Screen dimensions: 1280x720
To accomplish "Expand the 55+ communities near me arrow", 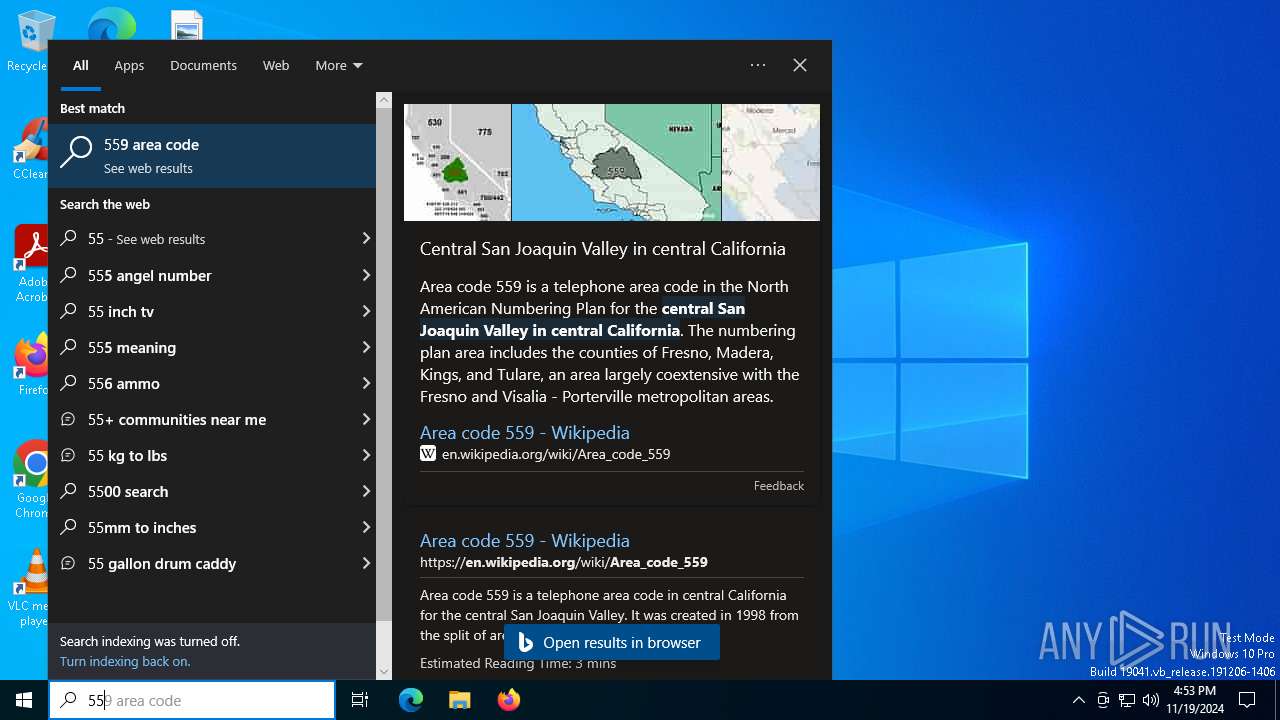I will pos(366,419).
